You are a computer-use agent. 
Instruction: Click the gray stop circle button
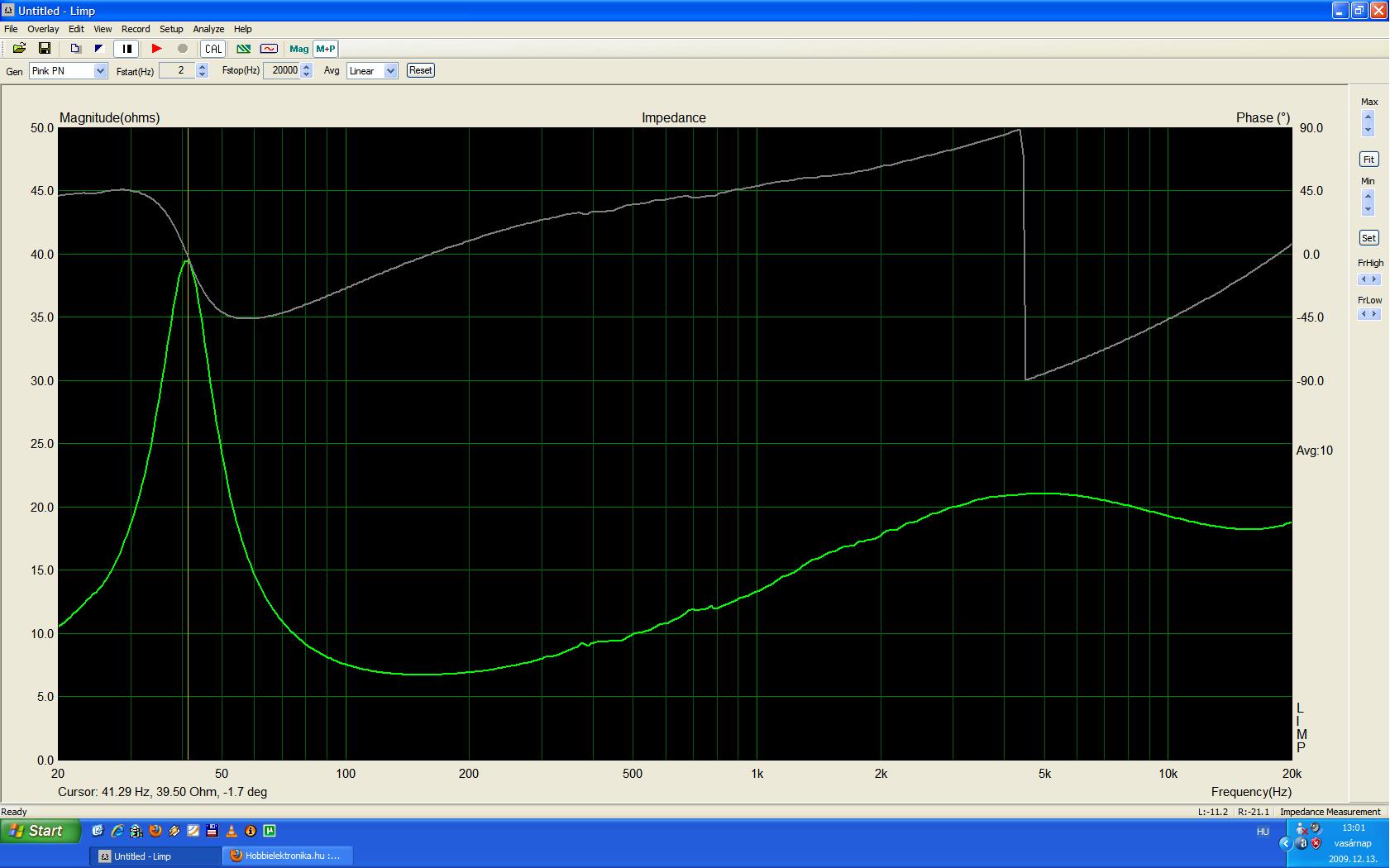coord(183,49)
